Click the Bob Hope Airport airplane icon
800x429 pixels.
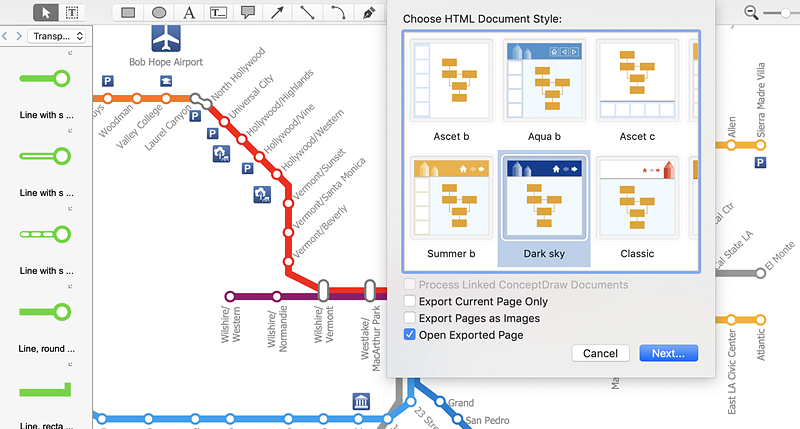click(x=166, y=38)
